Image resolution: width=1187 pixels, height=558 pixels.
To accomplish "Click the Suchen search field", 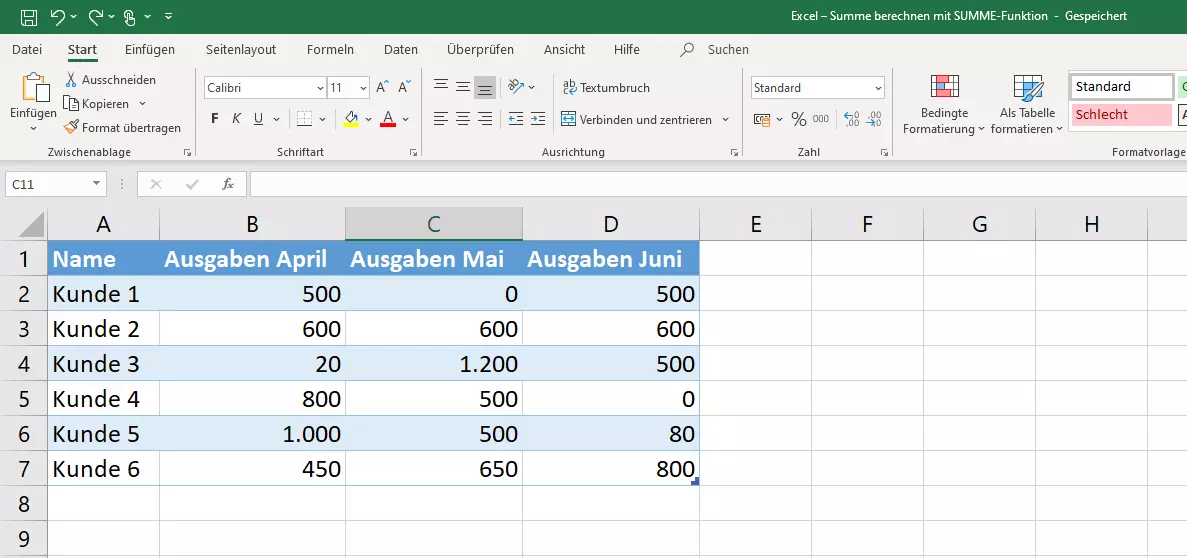I will tap(728, 50).
